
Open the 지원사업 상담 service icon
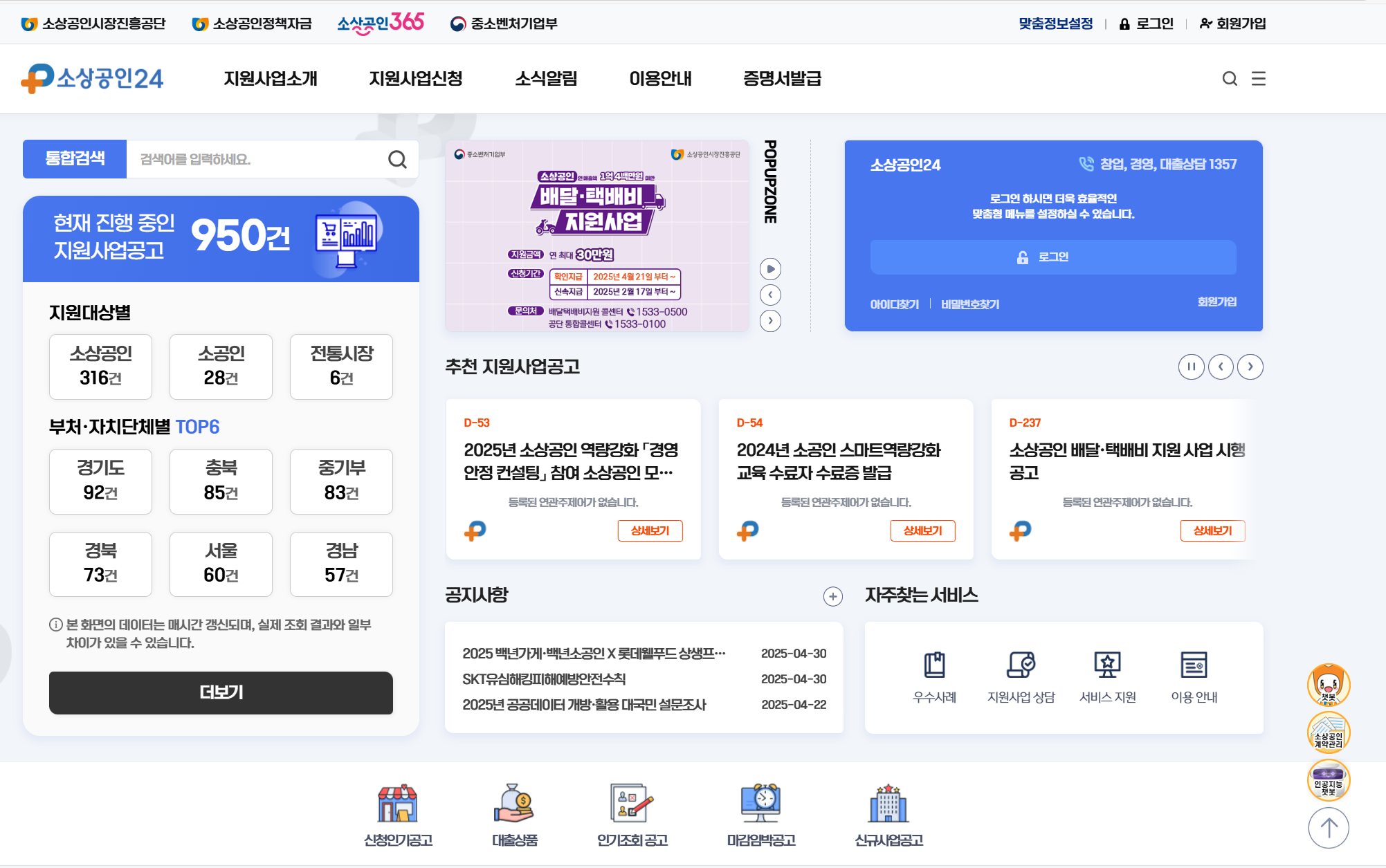tap(1021, 665)
